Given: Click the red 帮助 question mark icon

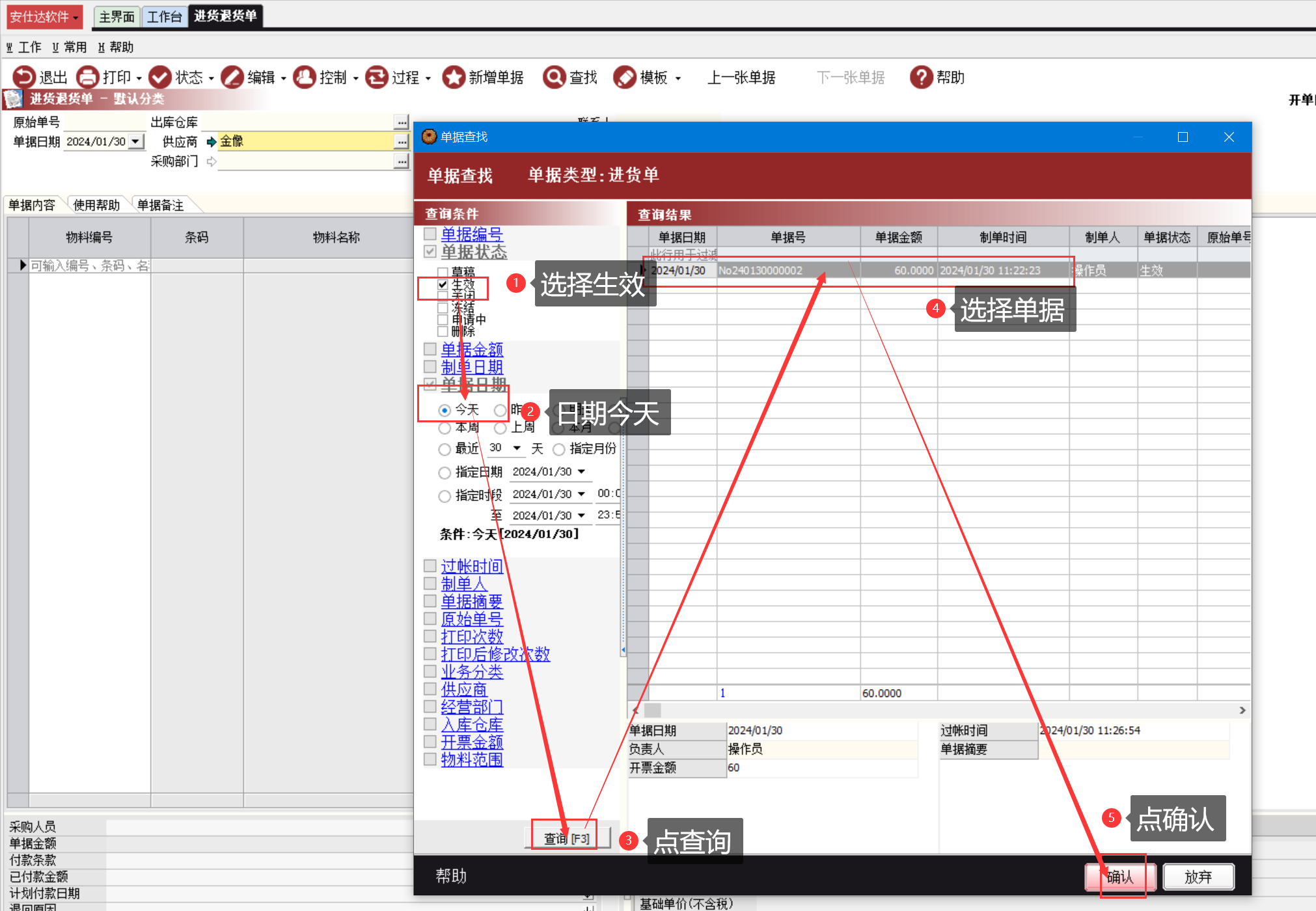Looking at the screenshot, I should [921, 77].
